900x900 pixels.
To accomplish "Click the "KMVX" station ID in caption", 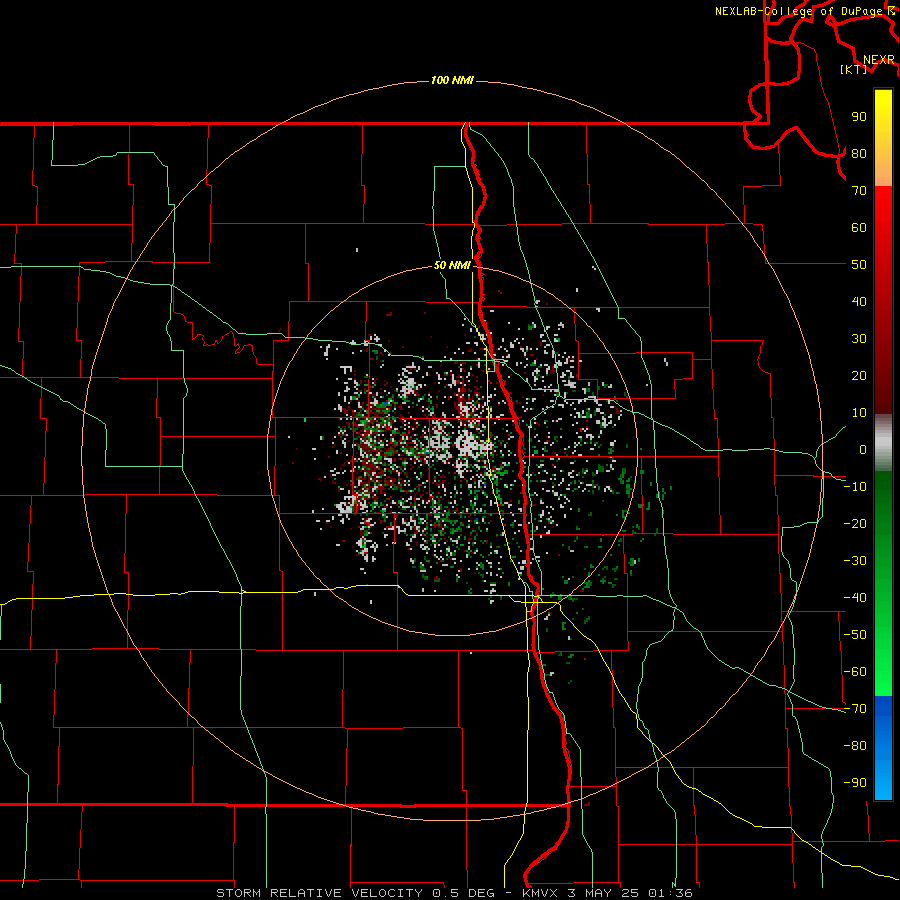I will [540, 893].
